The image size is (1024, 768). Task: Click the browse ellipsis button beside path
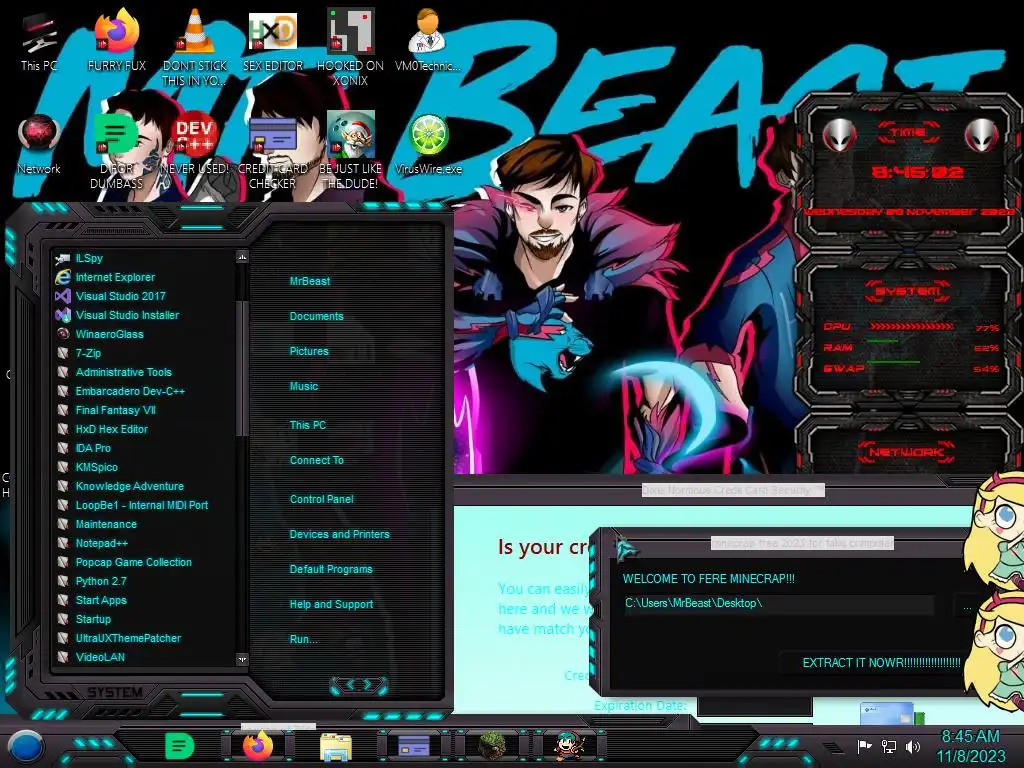967,606
